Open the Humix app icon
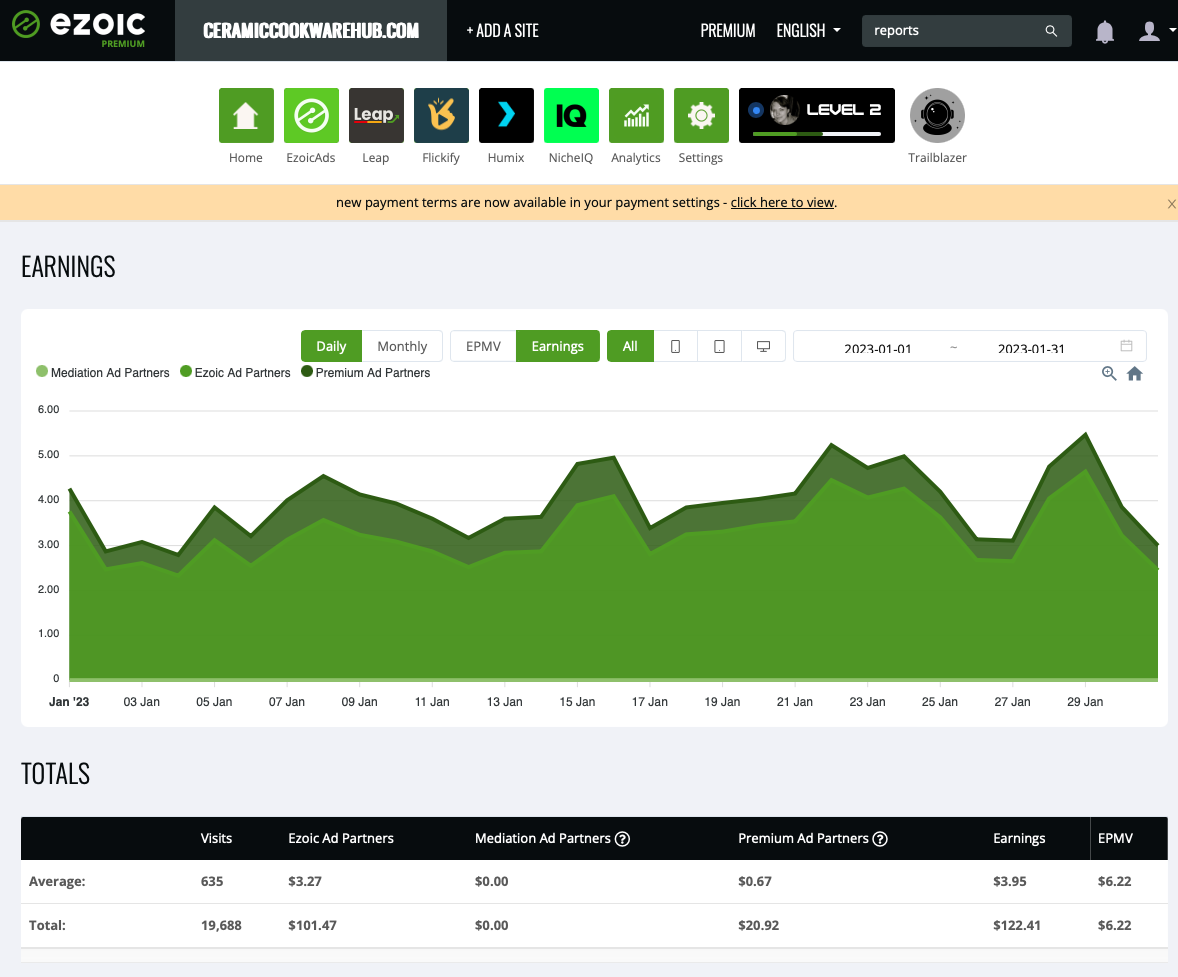 coord(506,115)
